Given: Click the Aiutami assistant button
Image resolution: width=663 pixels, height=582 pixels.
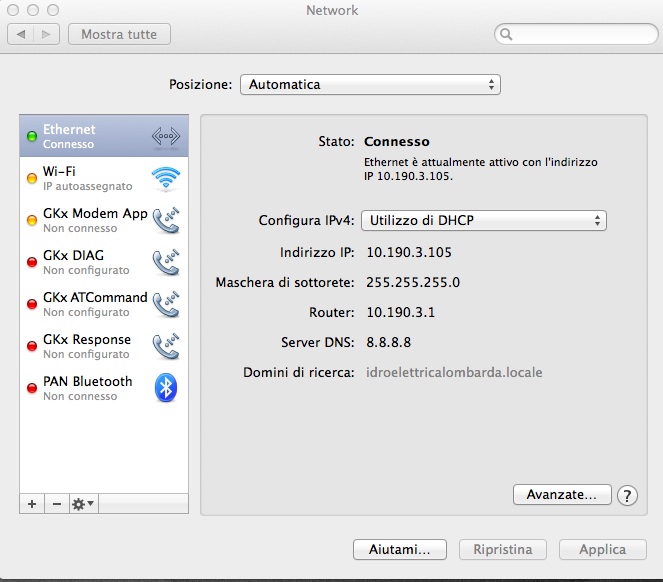Looking at the screenshot, I should [x=400, y=549].
